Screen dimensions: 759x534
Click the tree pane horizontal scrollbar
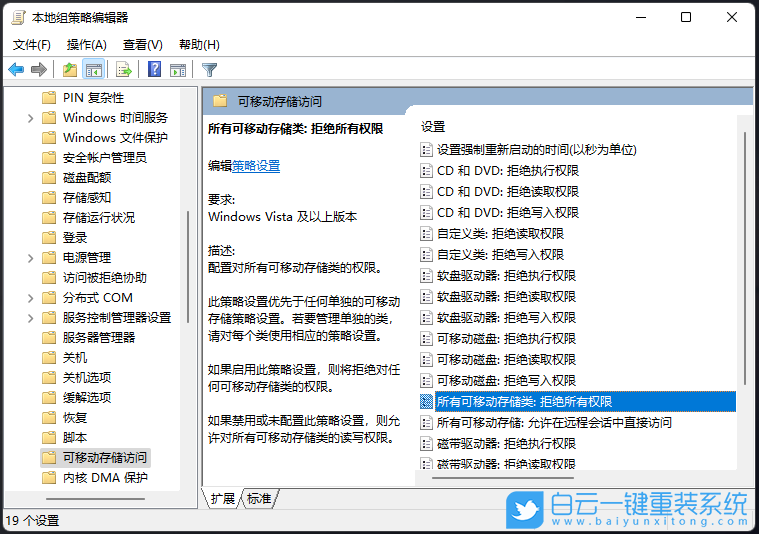click(95, 499)
